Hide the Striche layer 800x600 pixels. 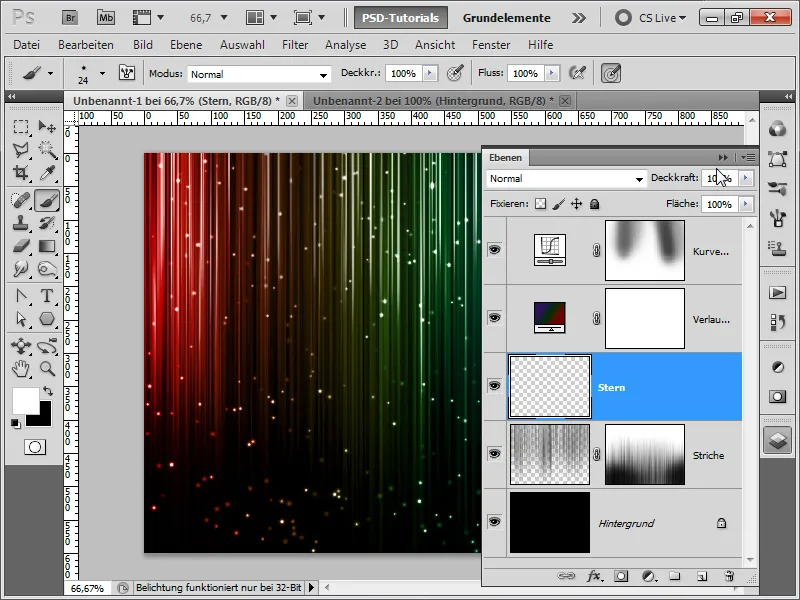coord(494,454)
